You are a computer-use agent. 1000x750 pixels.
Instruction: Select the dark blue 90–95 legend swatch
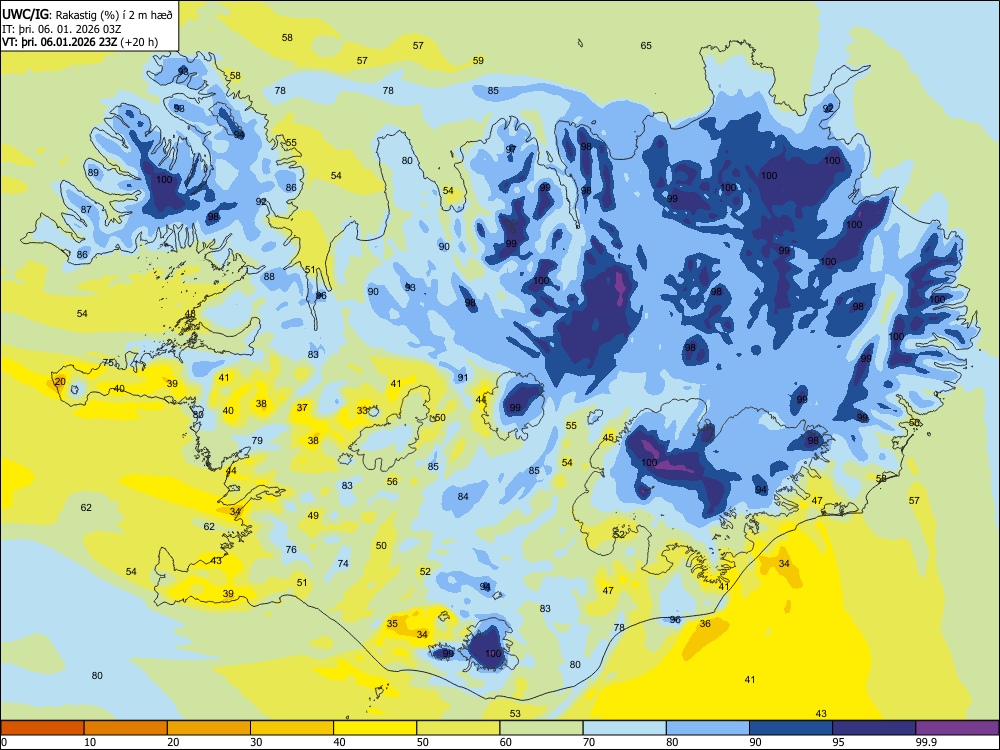pyautogui.click(x=791, y=728)
